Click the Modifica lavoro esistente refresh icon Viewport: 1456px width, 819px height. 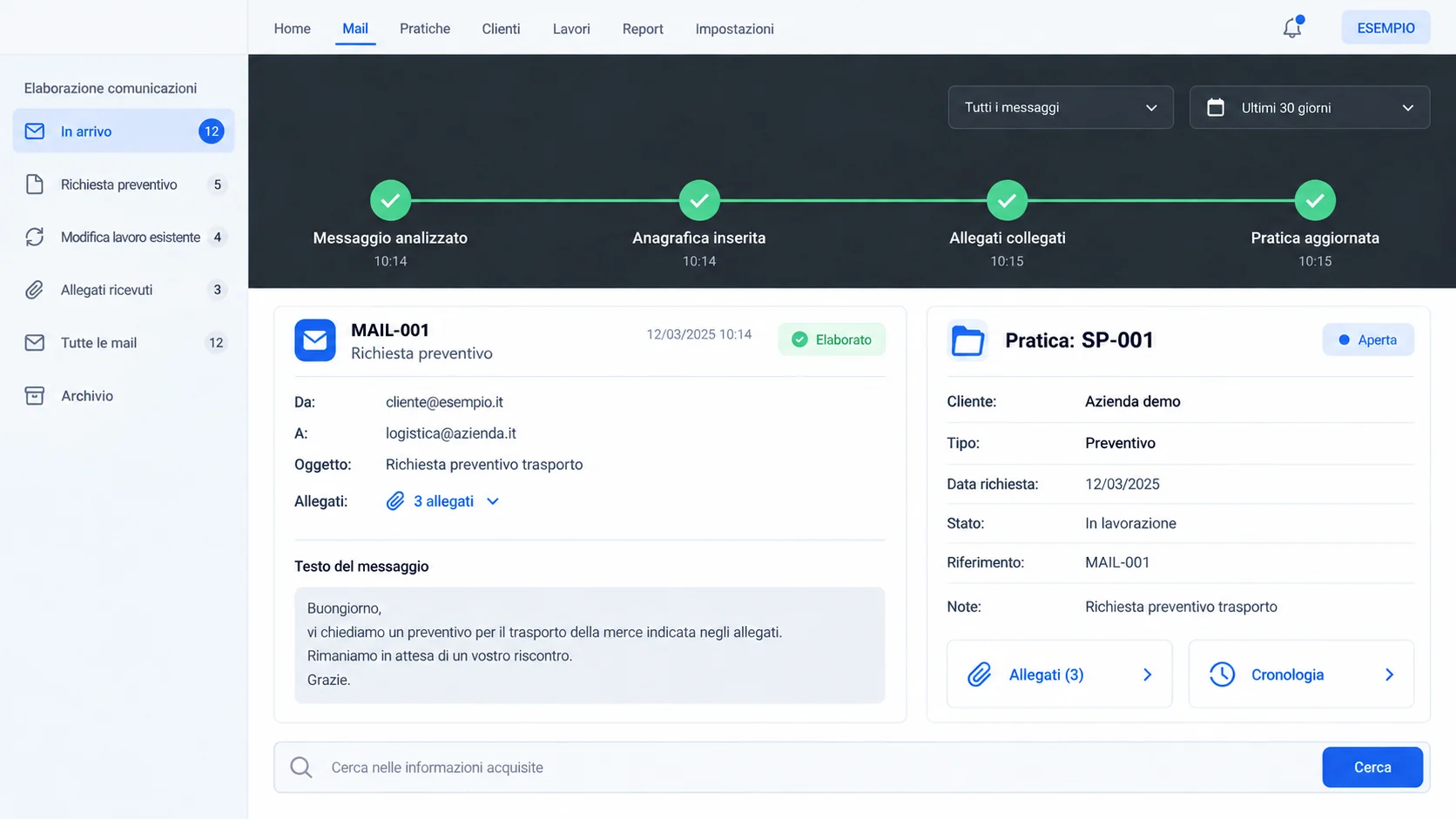(x=35, y=237)
